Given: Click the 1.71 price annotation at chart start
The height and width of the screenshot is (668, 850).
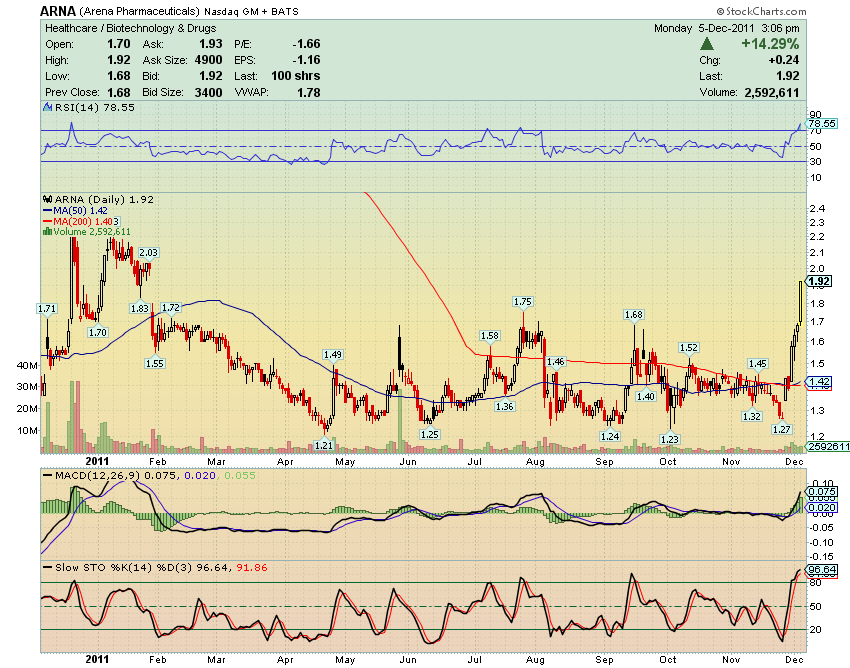Looking at the screenshot, I should coord(47,309).
